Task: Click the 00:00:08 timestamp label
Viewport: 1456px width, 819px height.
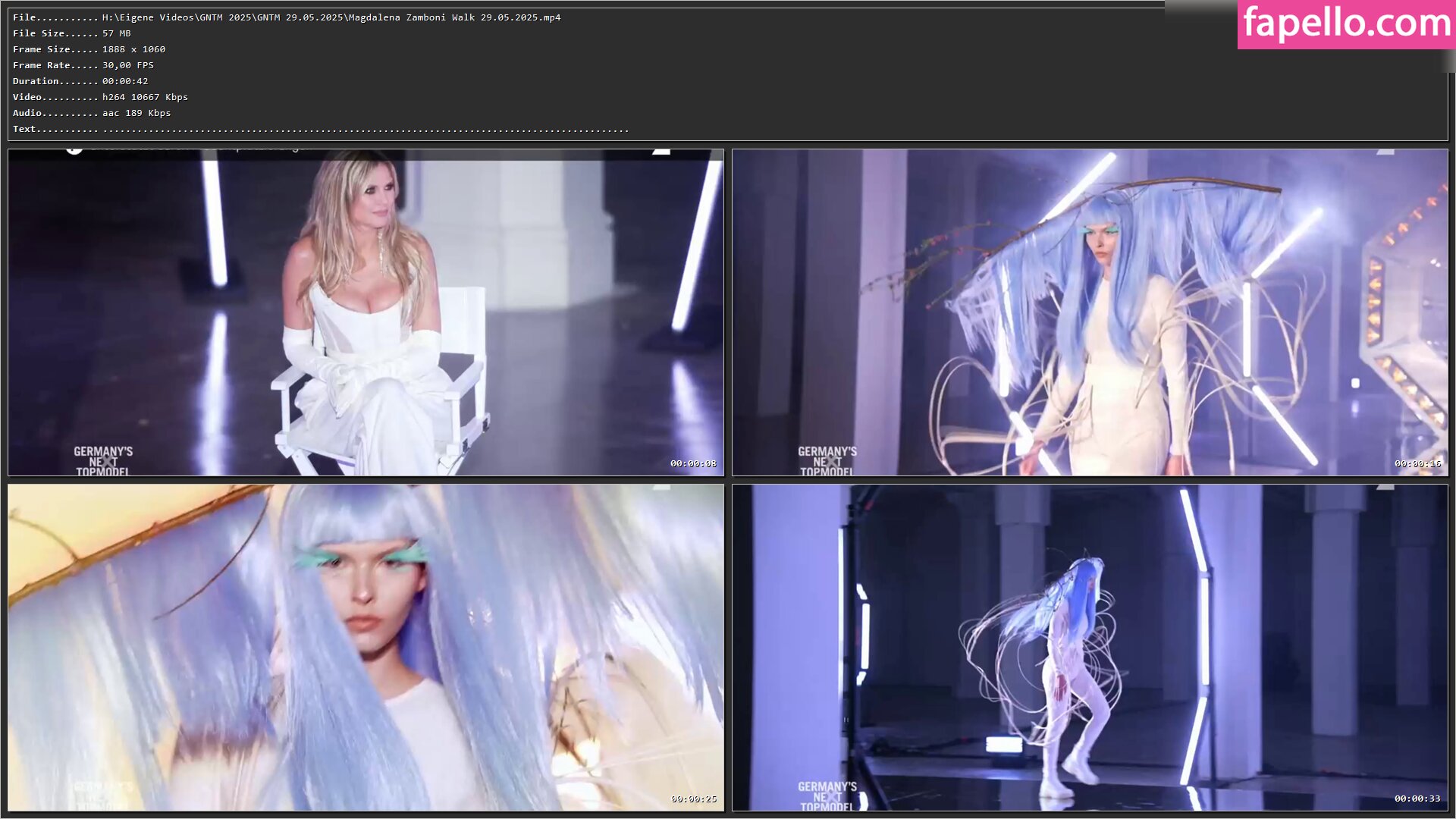Action: pyautogui.click(x=692, y=463)
